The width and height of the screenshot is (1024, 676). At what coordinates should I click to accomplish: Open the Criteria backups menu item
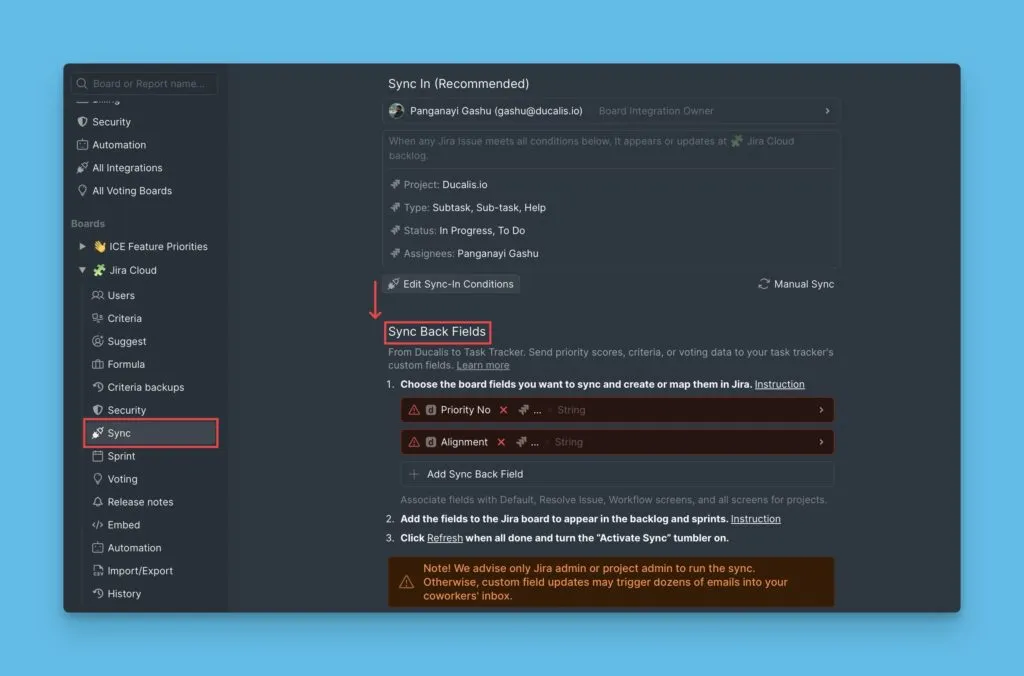click(145, 387)
